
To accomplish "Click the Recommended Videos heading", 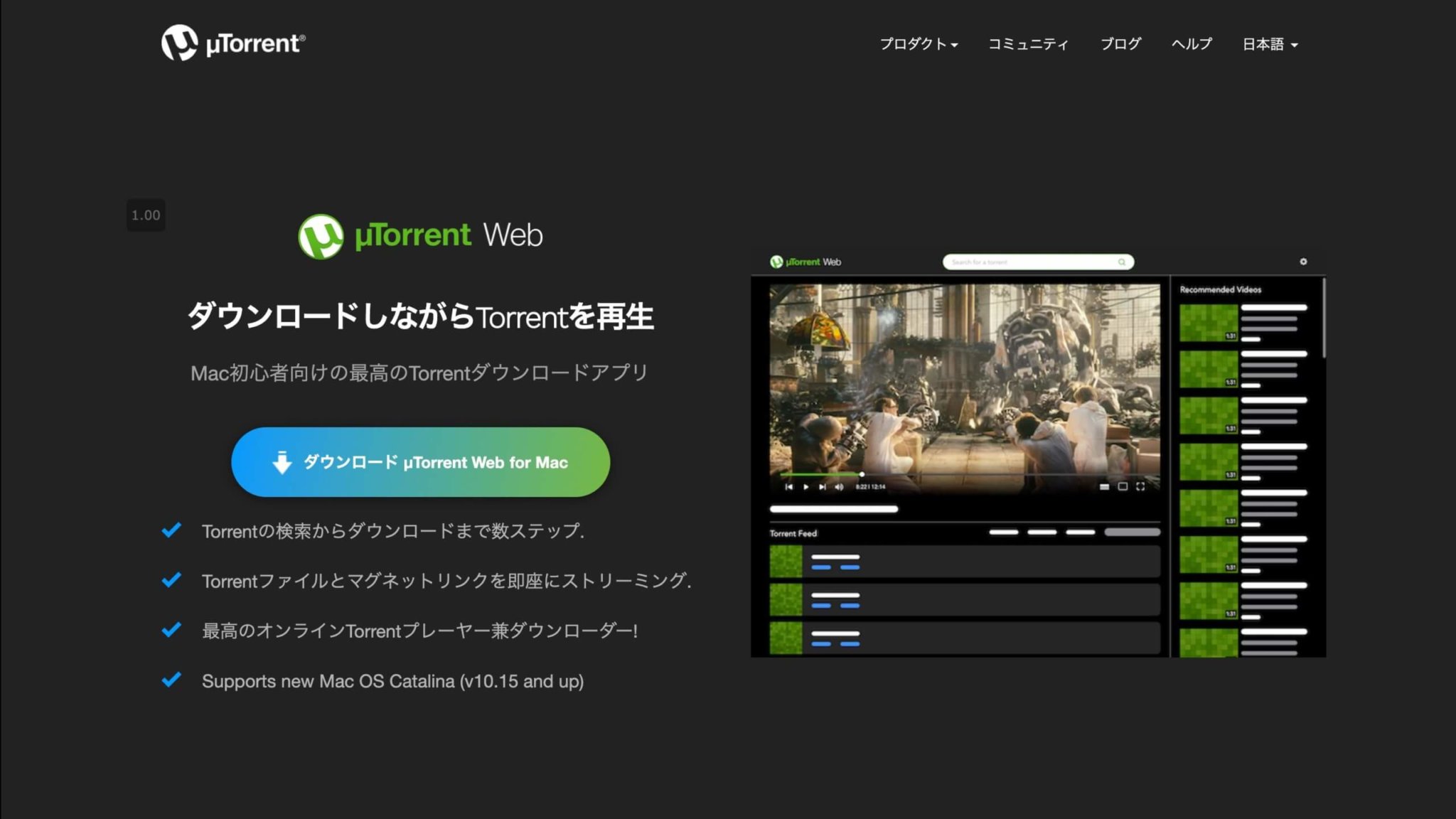I will pyautogui.click(x=1221, y=289).
